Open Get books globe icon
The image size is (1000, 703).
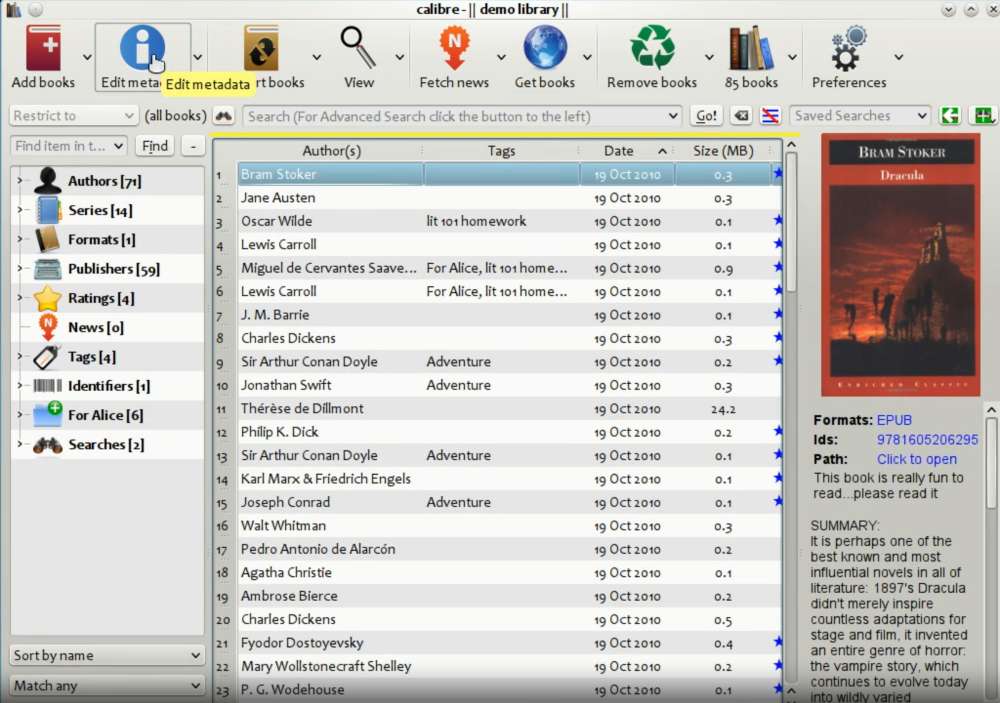click(545, 48)
